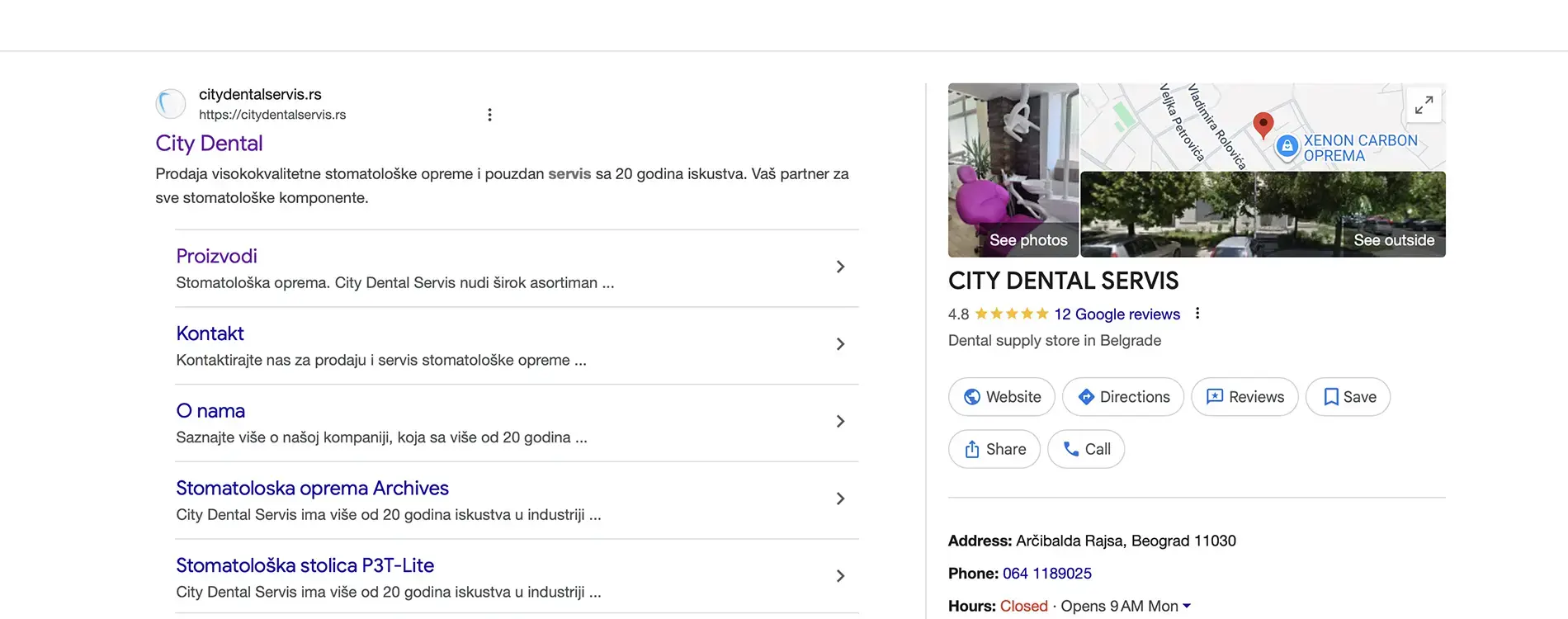
Task: Expand the Kontakt row chevron
Action: (x=840, y=344)
